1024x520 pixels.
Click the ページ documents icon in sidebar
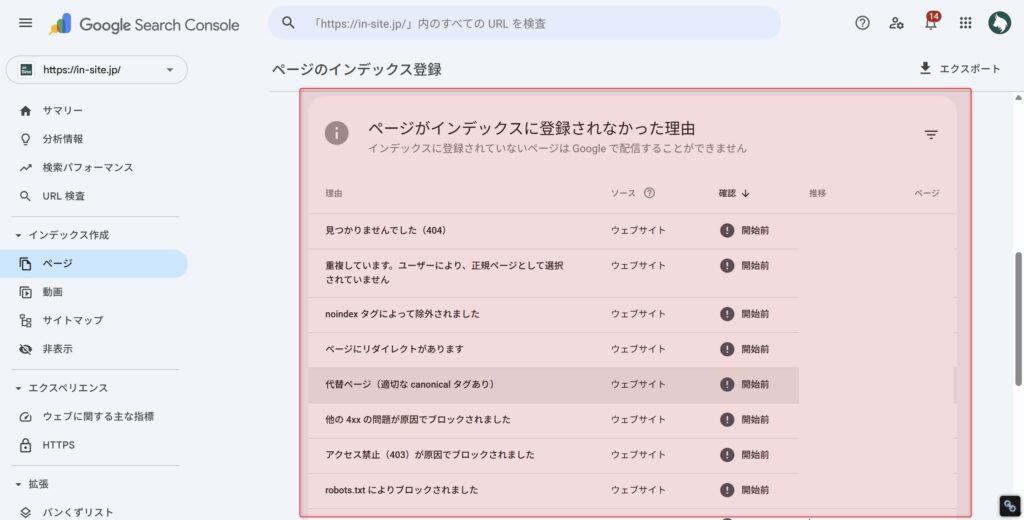point(25,264)
